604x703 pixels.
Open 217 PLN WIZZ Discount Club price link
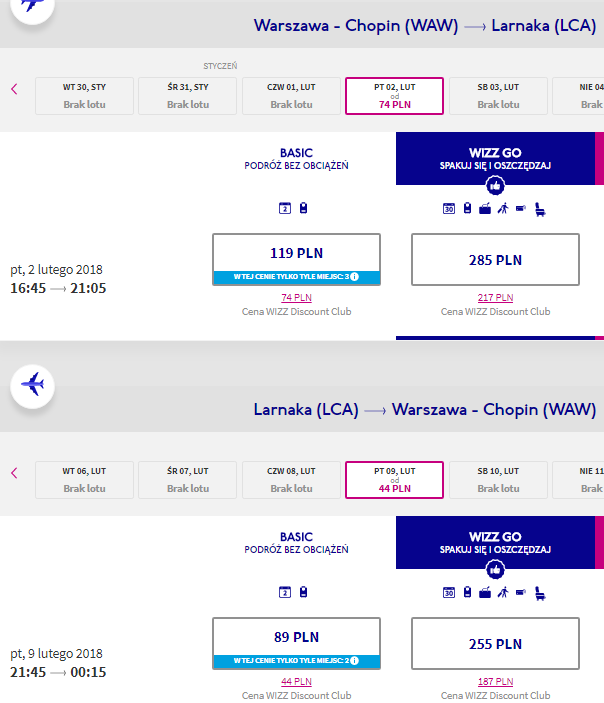click(495, 298)
